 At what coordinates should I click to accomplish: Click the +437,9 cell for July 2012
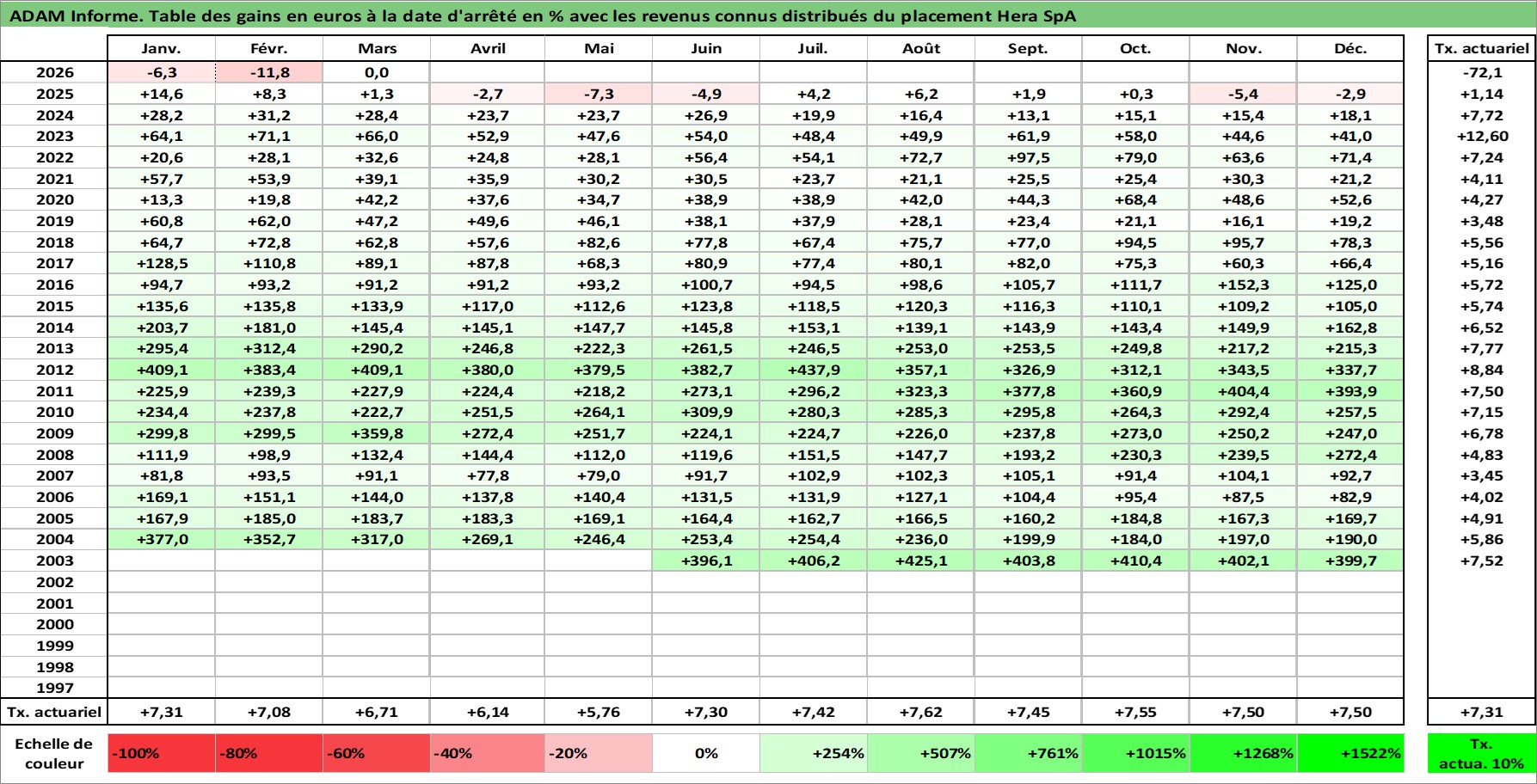(x=814, y=370)
